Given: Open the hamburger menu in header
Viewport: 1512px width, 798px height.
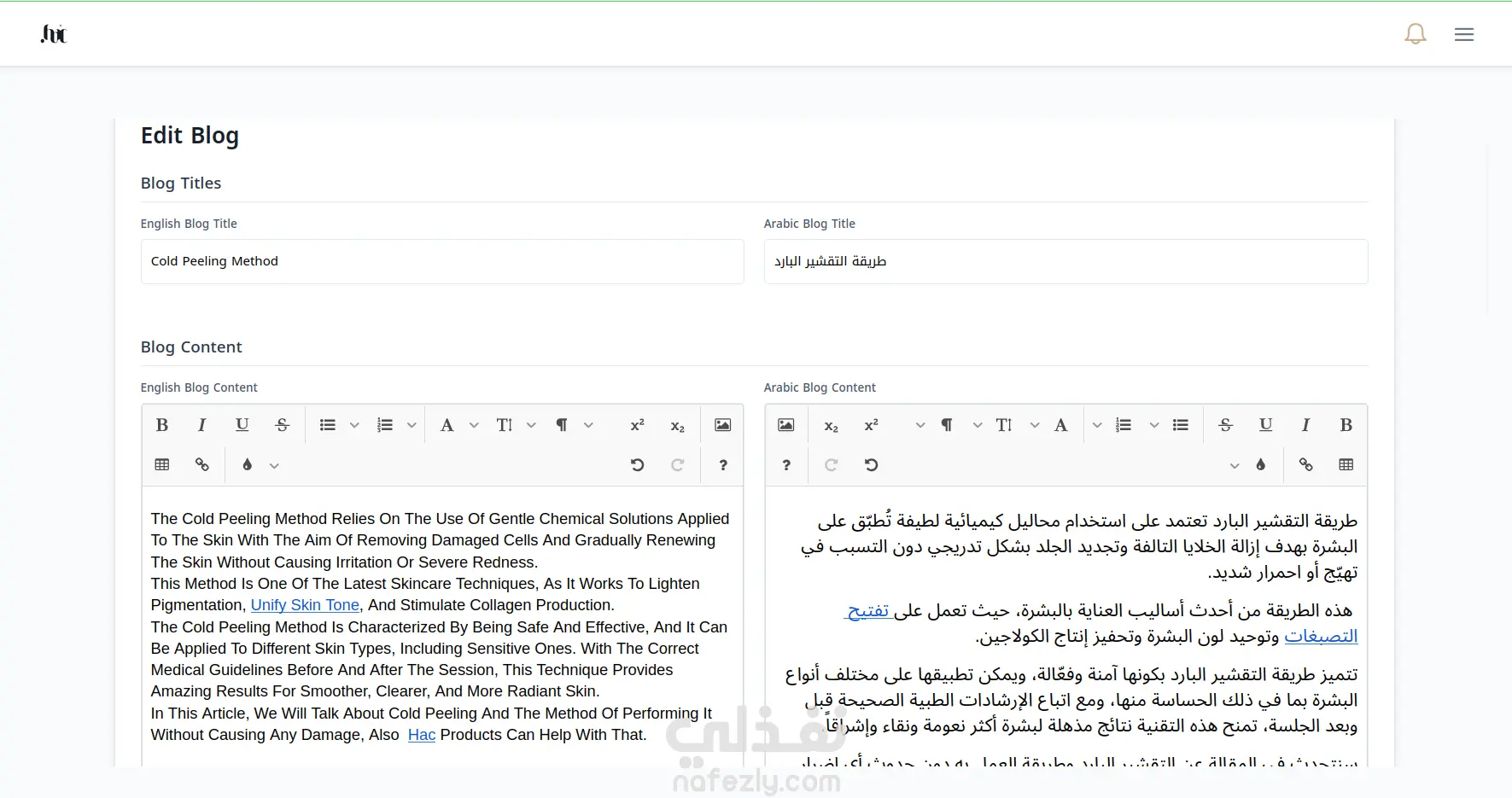Looking at the screenshot, I should point(1464,34).
